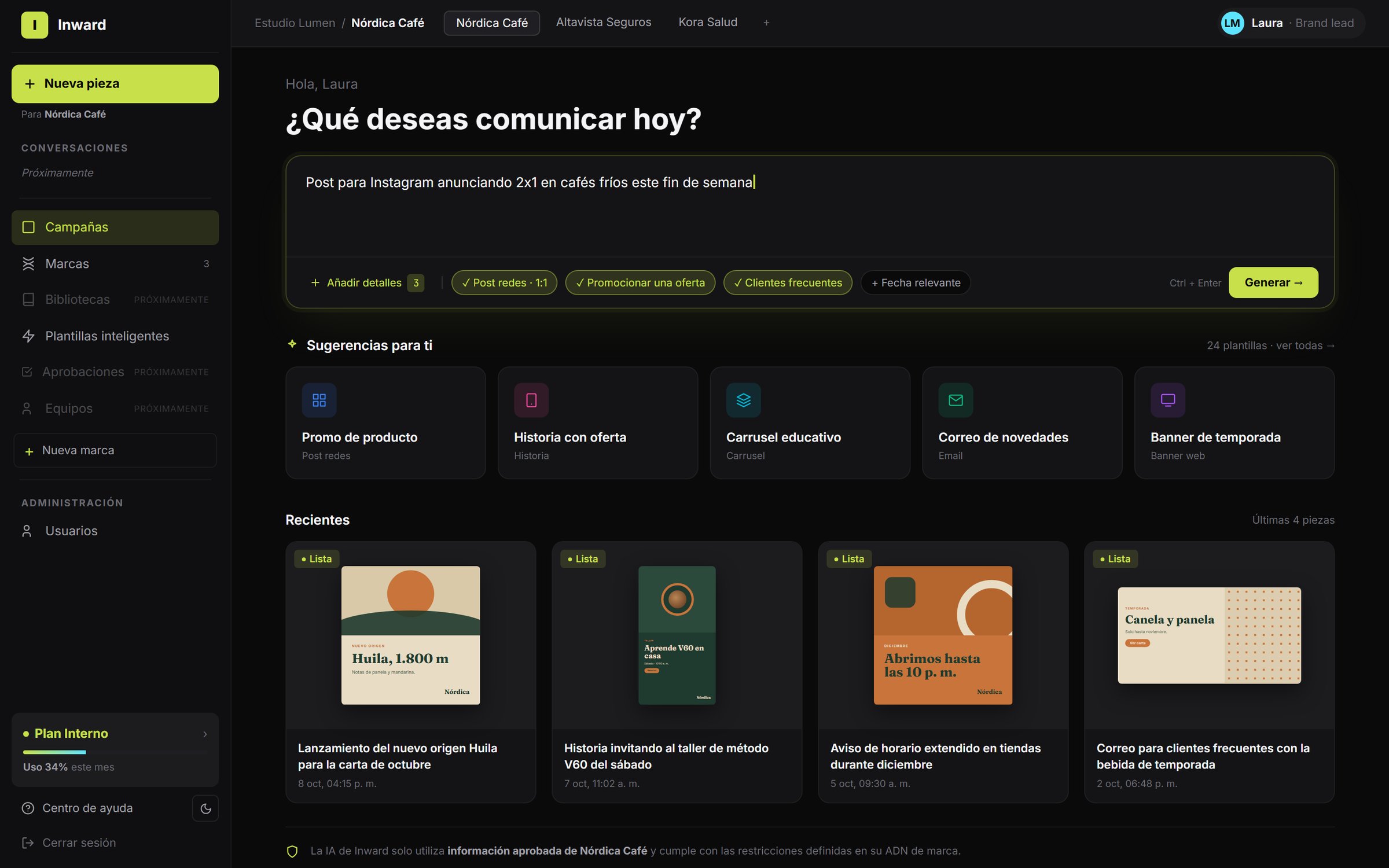Toggle the Promocionar una oferta chip
Viewport: 1389px width, 868px height.
click(x=640, y=282)
